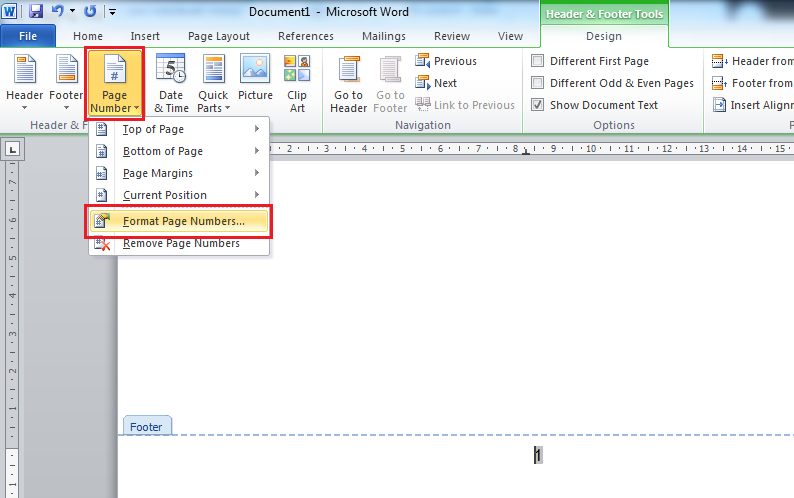Click Insert Alignment Tab
The image size is (794, 498).
click(x=752, y=105)
